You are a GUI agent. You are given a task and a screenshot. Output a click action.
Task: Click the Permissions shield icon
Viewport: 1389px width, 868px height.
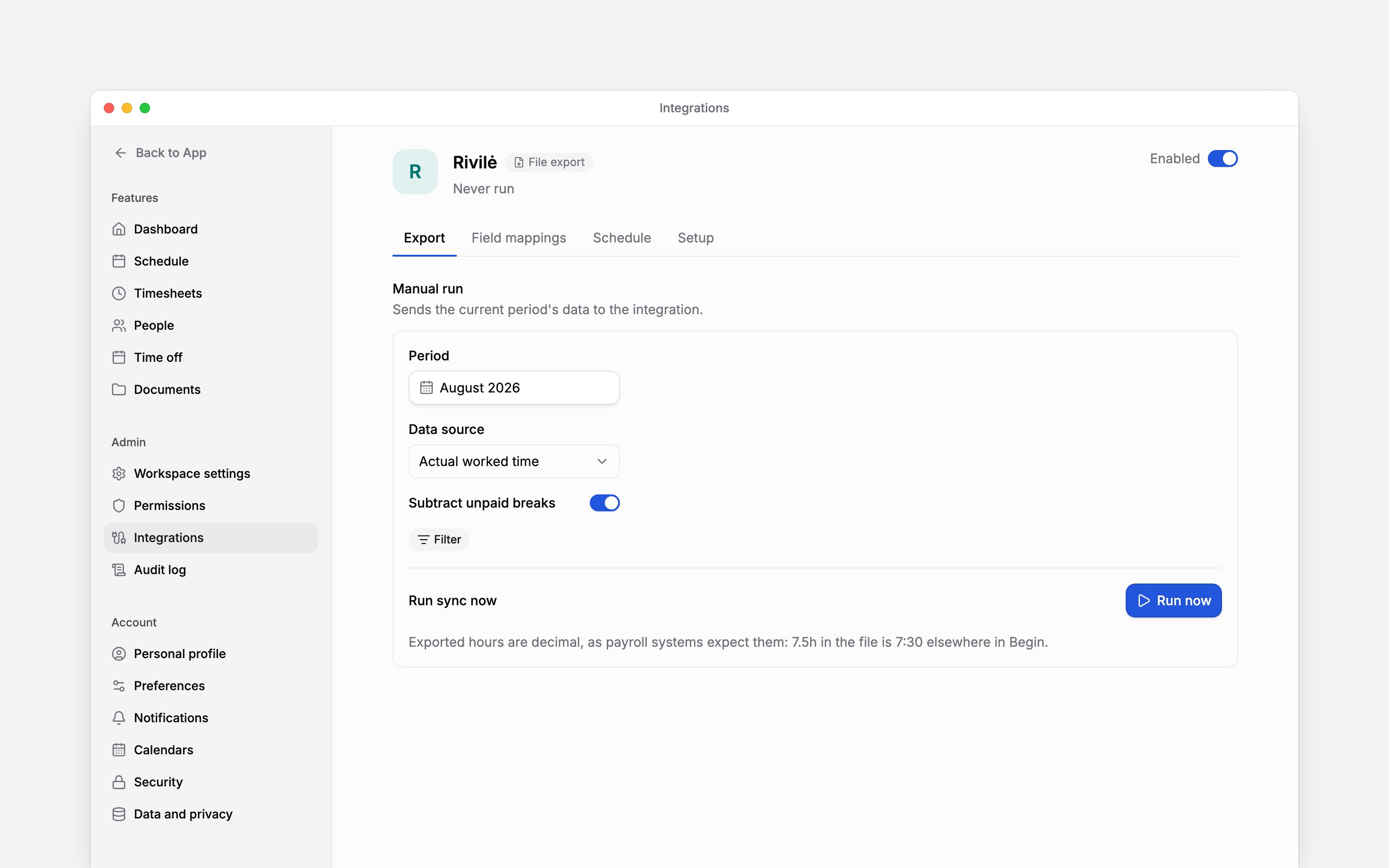(119, 506)
